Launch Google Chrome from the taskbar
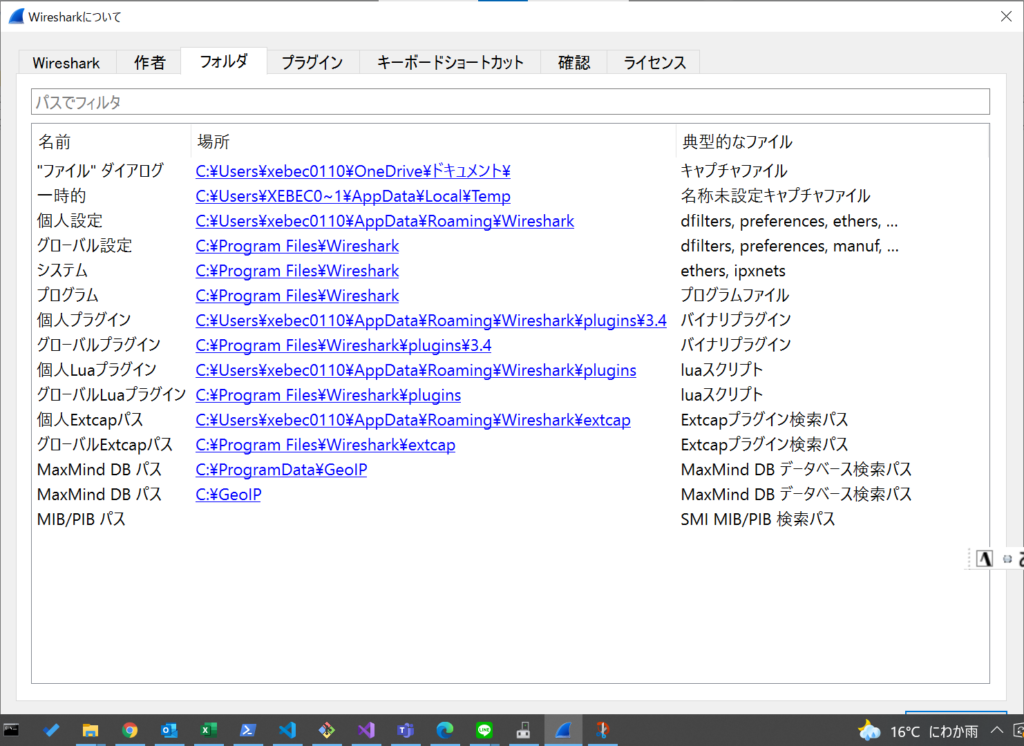This screenshot has height=746, width=1024. click(129, 730)
